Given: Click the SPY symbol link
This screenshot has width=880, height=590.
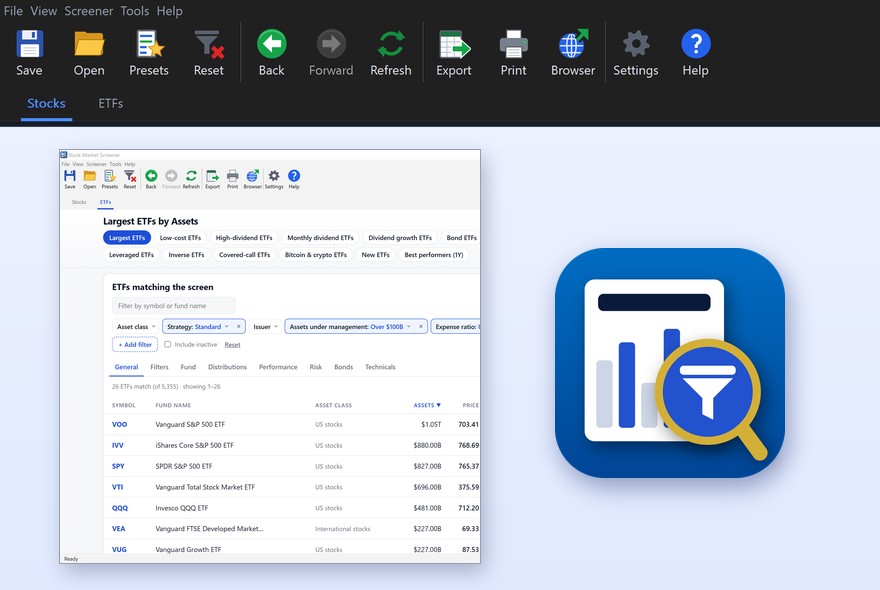Looking at the screenshot, I should pos(118,466).
